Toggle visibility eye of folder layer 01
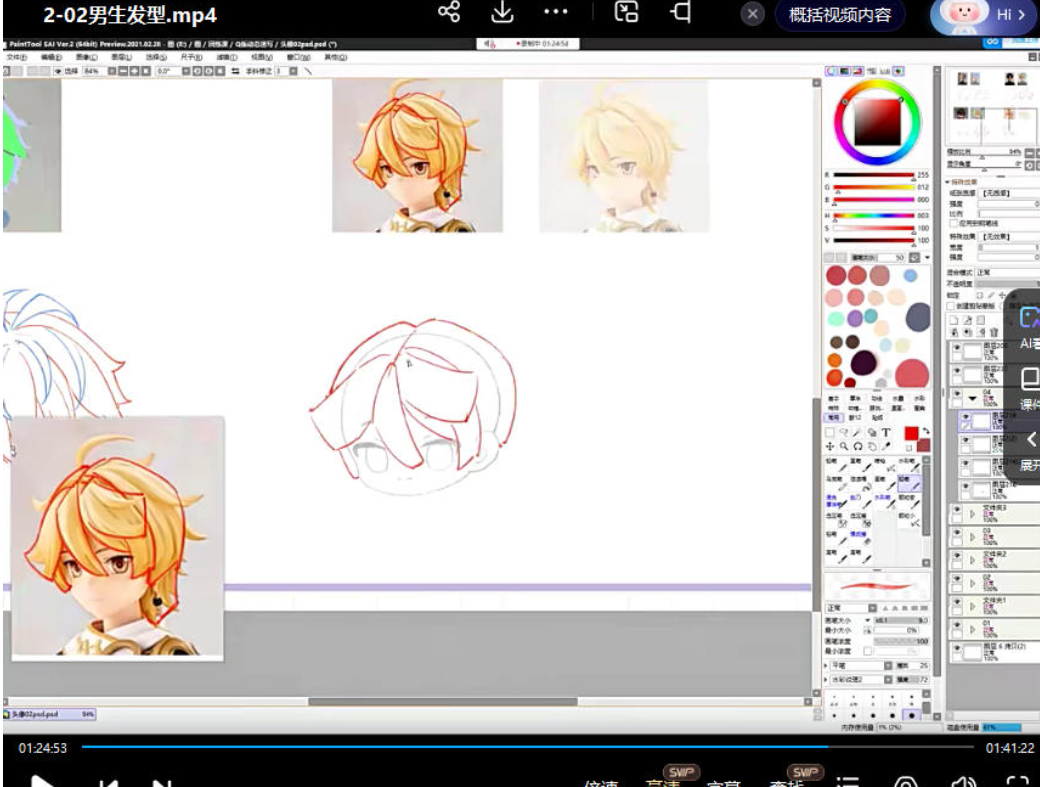1040x787 pixels. point(956,625)
